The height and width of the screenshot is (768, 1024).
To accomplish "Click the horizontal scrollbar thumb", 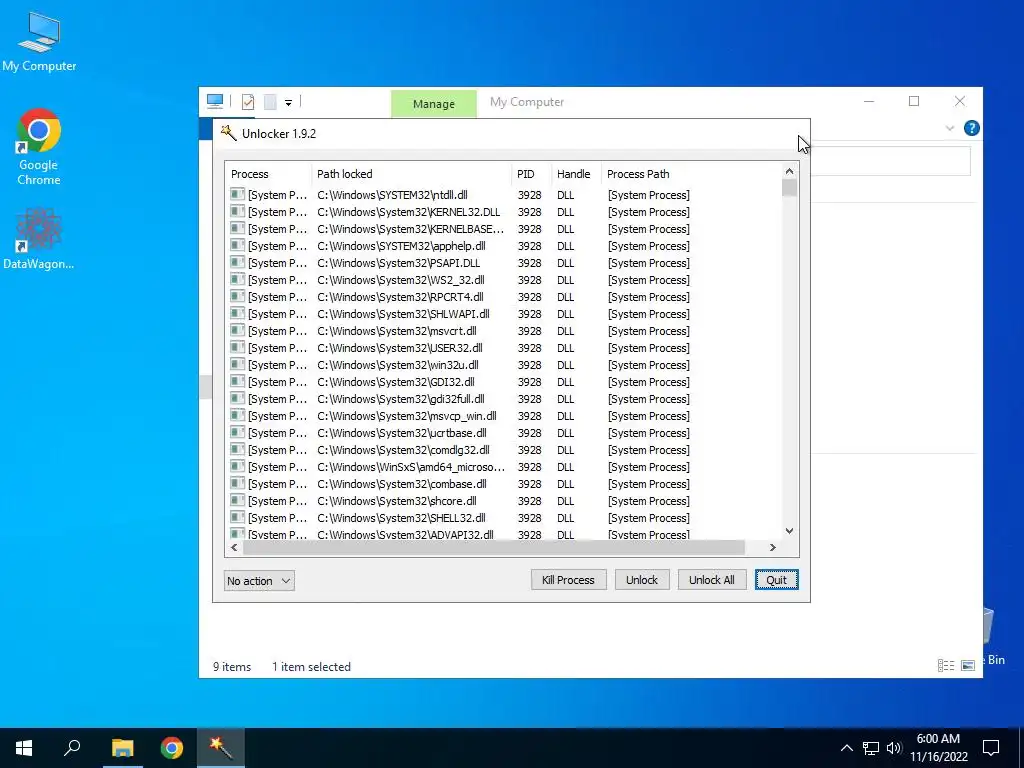I will click(494, 547).
